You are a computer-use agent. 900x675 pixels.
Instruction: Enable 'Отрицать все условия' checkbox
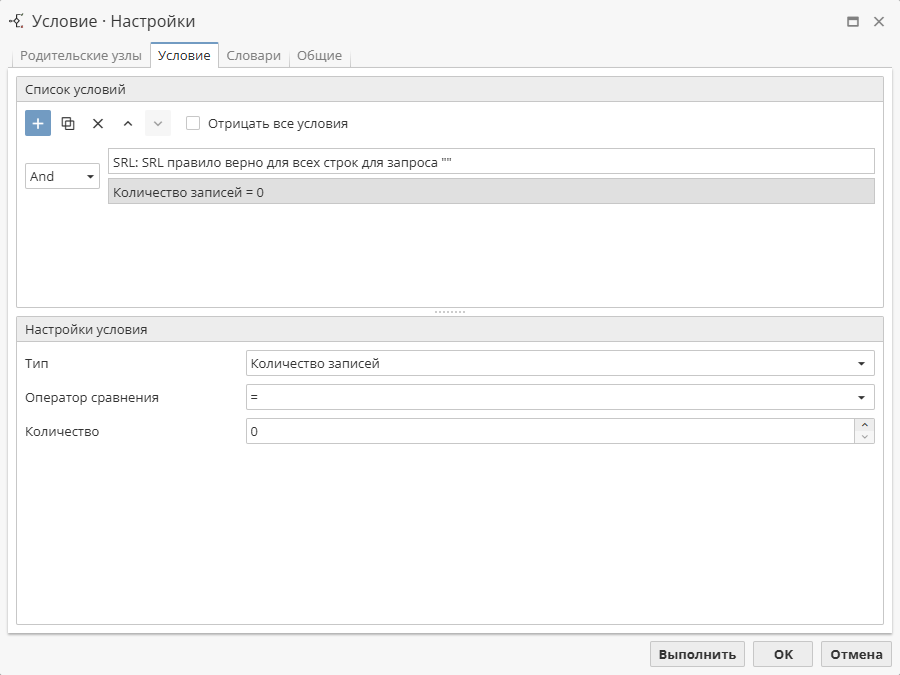194,123
